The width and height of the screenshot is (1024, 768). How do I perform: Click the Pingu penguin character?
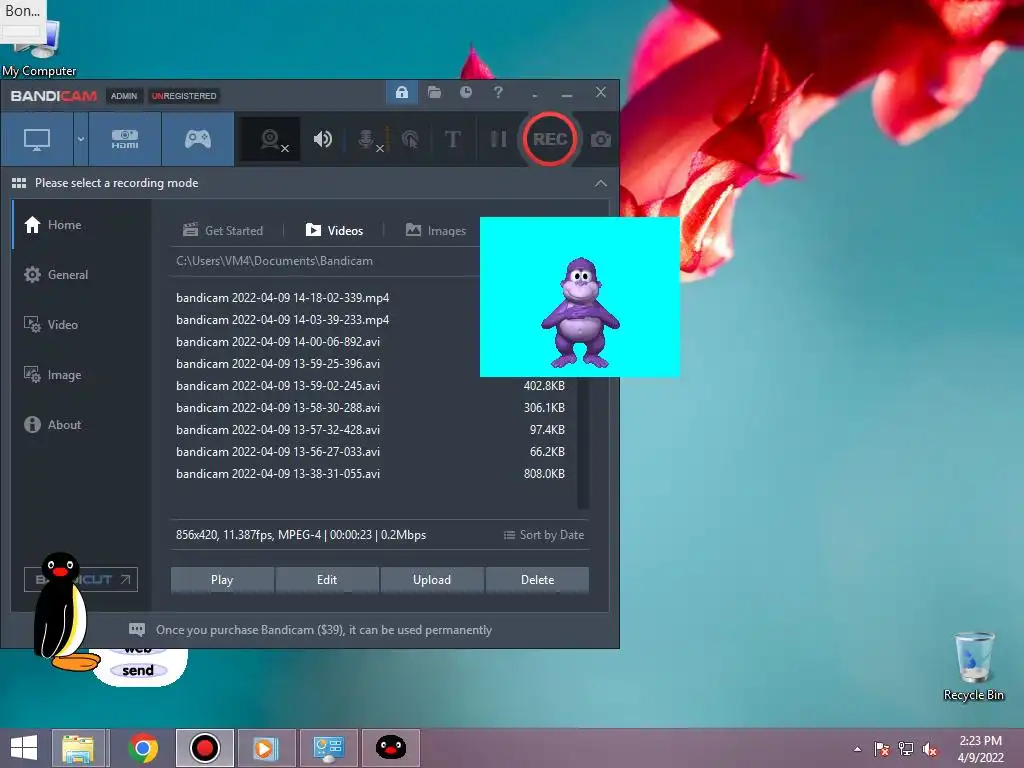point(64,611)
